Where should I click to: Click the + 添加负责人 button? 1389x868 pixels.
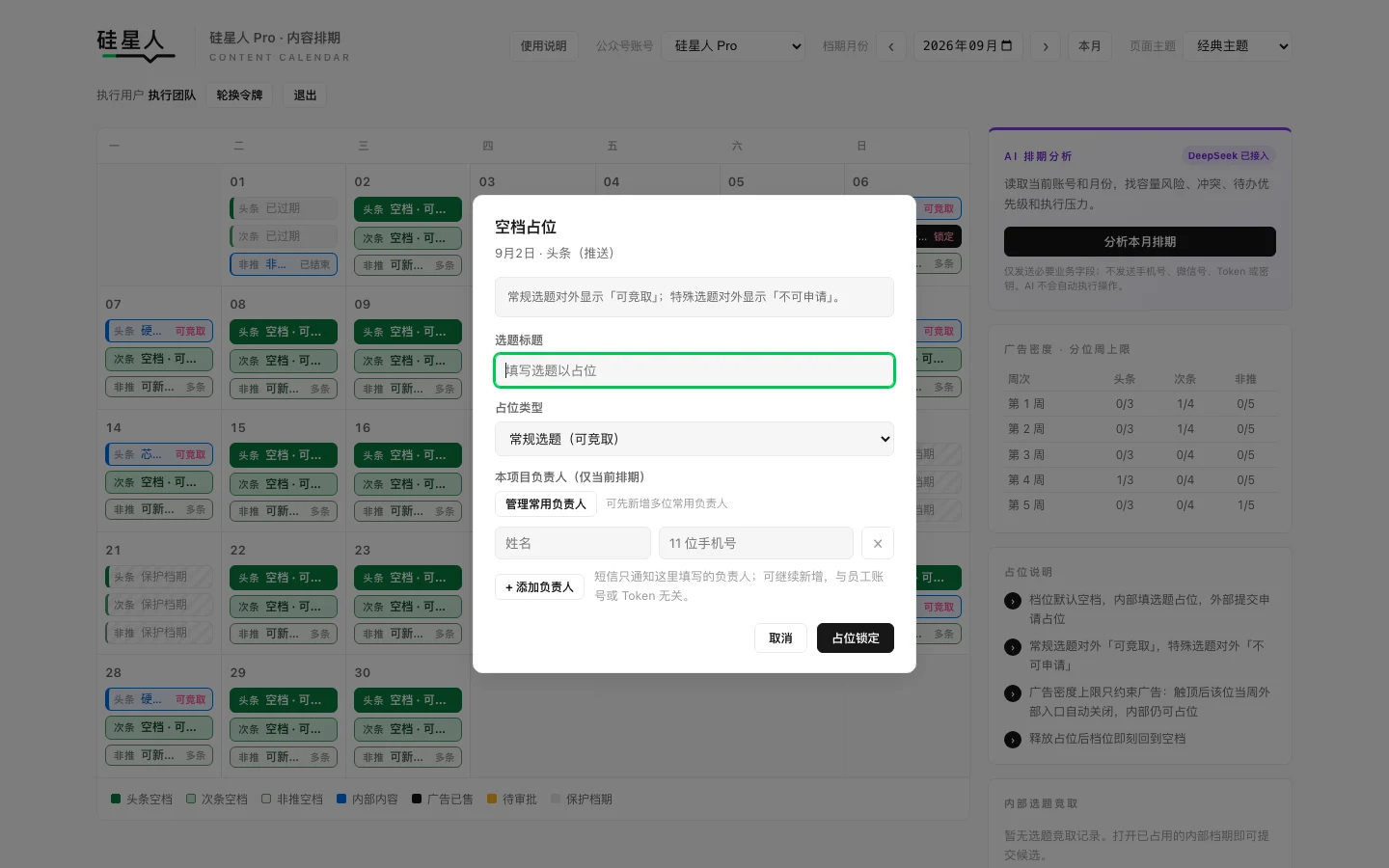(x=539, y=586)
